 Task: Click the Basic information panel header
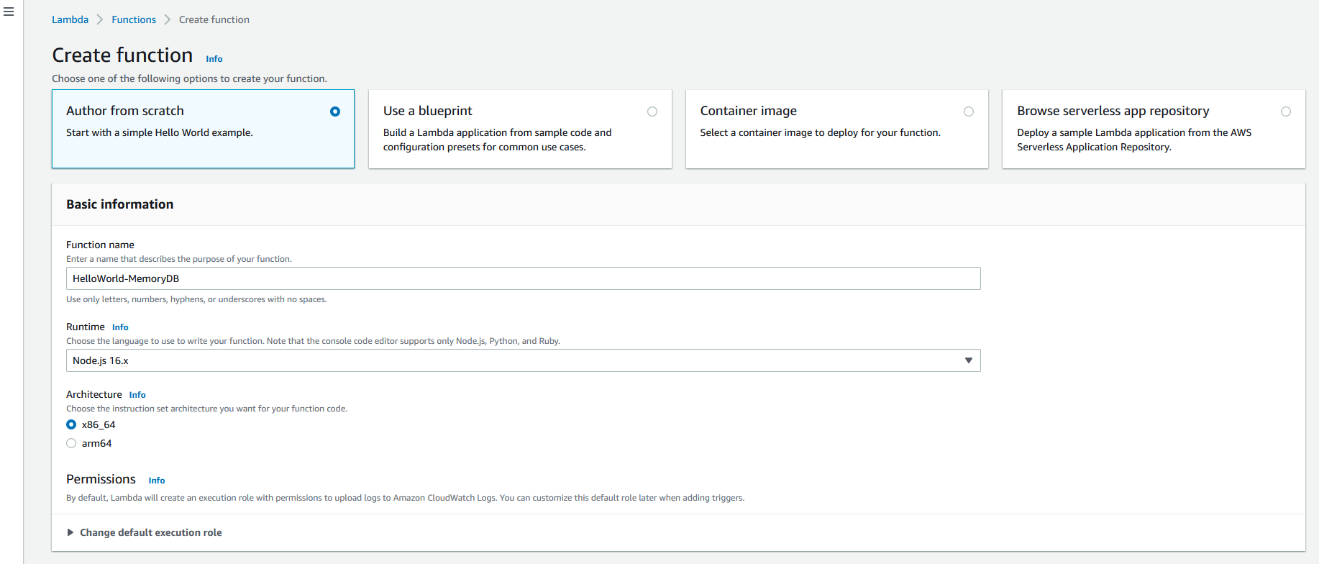tap(120, 204)
